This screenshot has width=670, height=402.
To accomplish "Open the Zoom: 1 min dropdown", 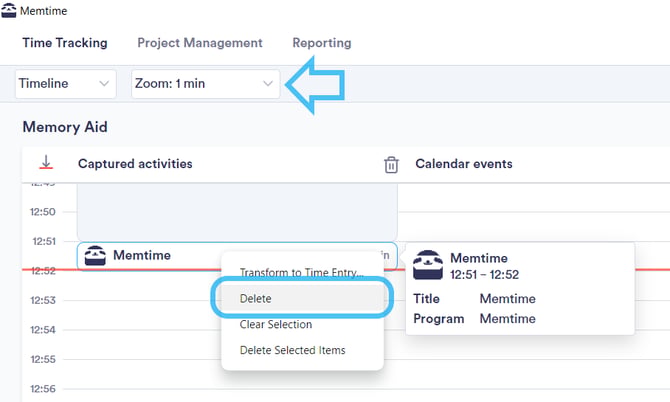I will (206, 84).
